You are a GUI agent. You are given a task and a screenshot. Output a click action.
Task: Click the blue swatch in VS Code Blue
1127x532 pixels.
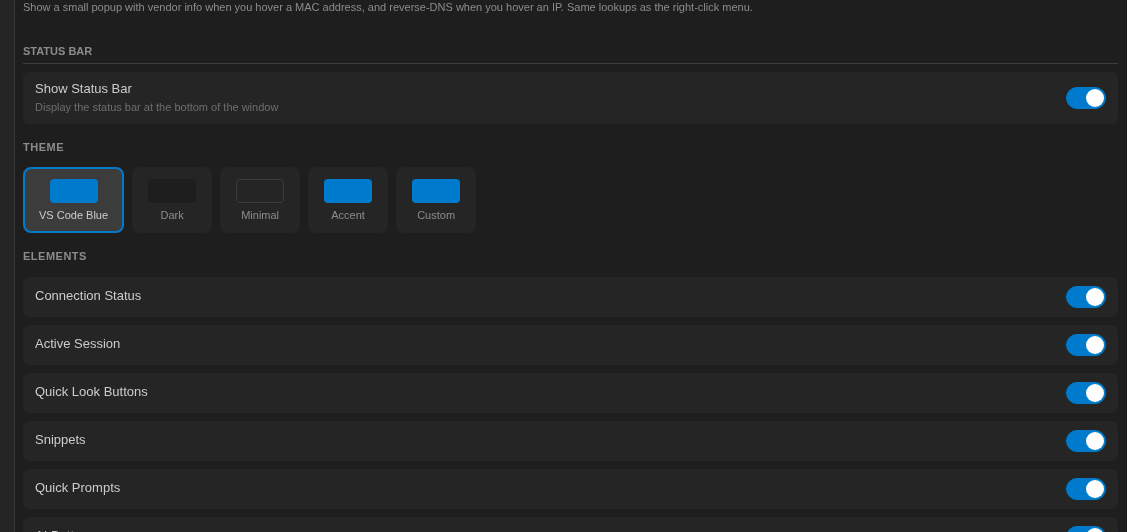[x=73, y=191]
